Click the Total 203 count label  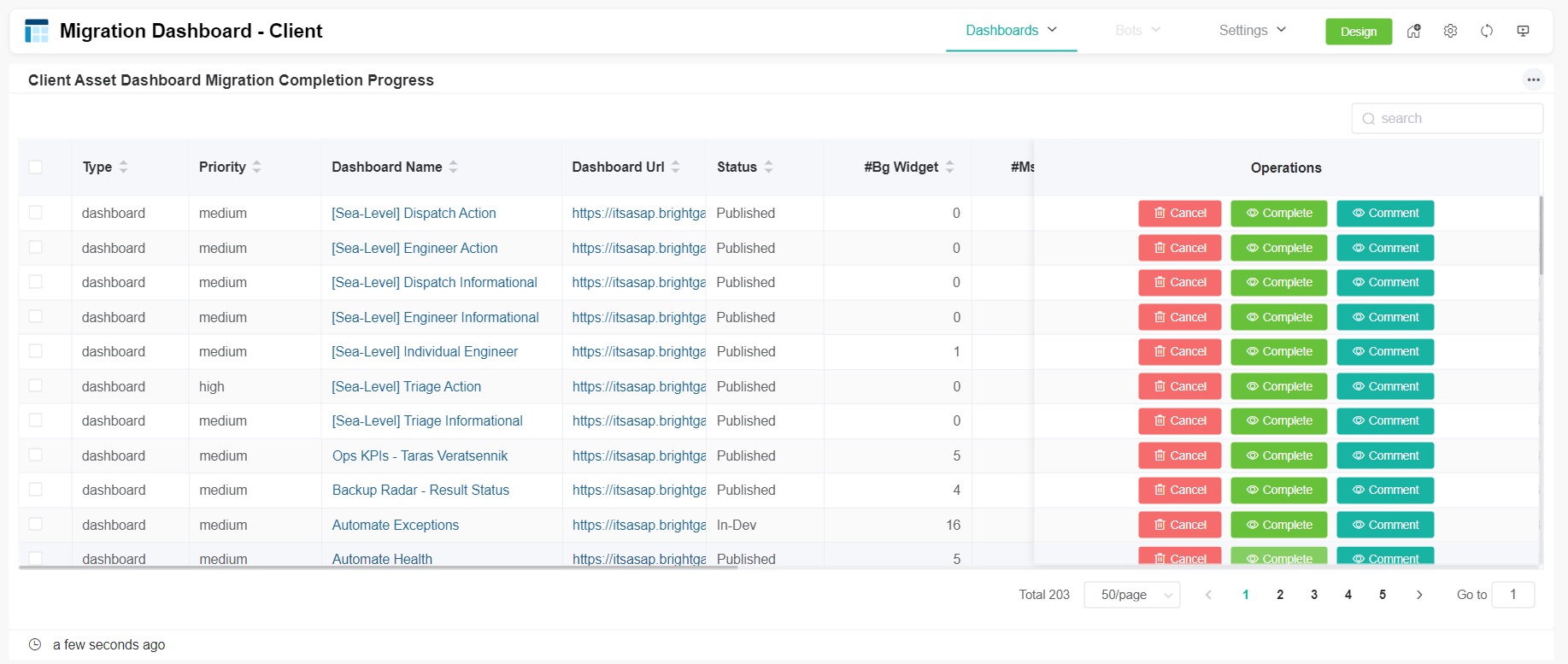pyautogui.click(x=1044, y=595)
